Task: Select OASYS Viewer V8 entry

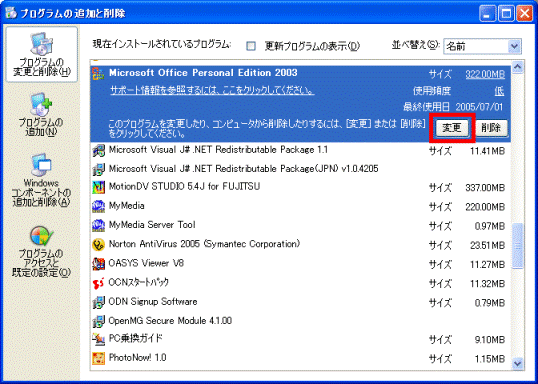Action: coord(146,263)
